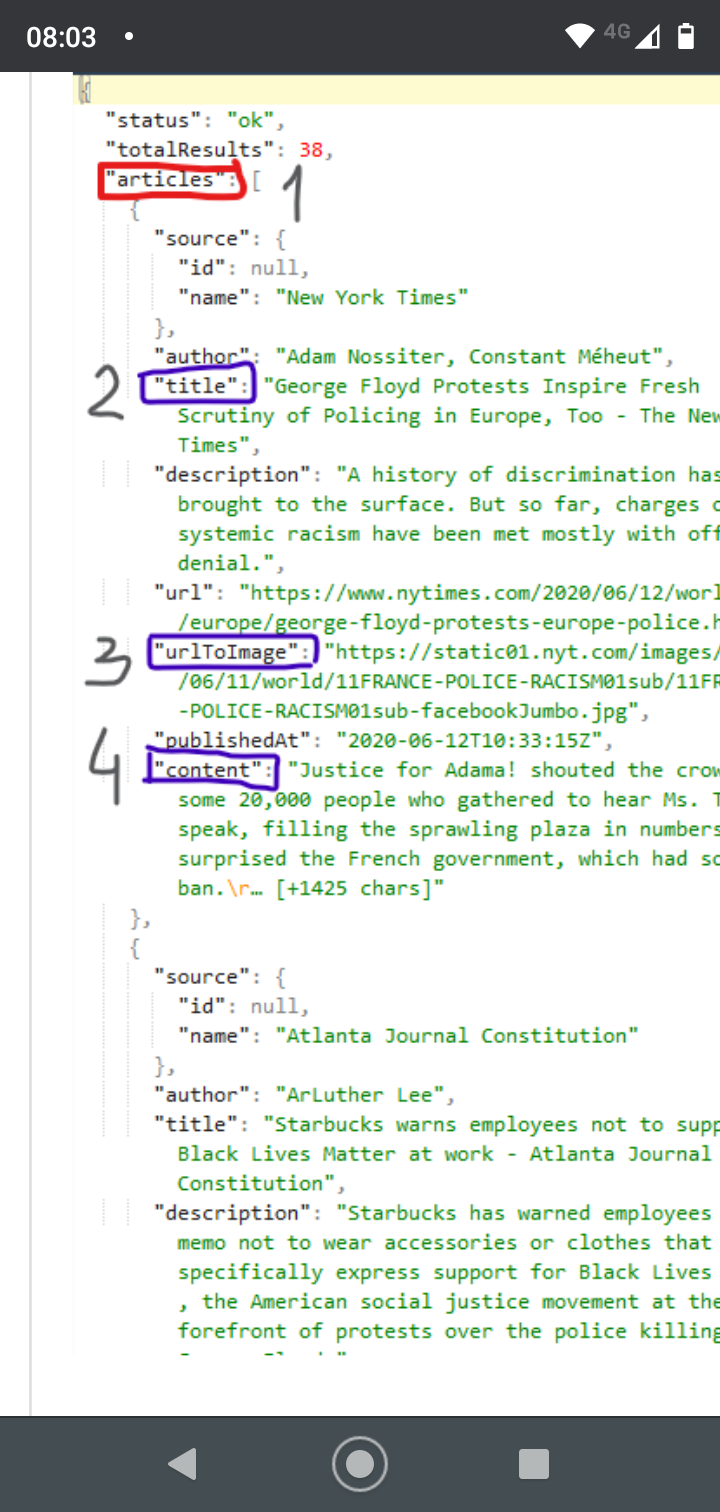Select the "George Floyd Protests Inspire Fresh" title text

[481, 386]
